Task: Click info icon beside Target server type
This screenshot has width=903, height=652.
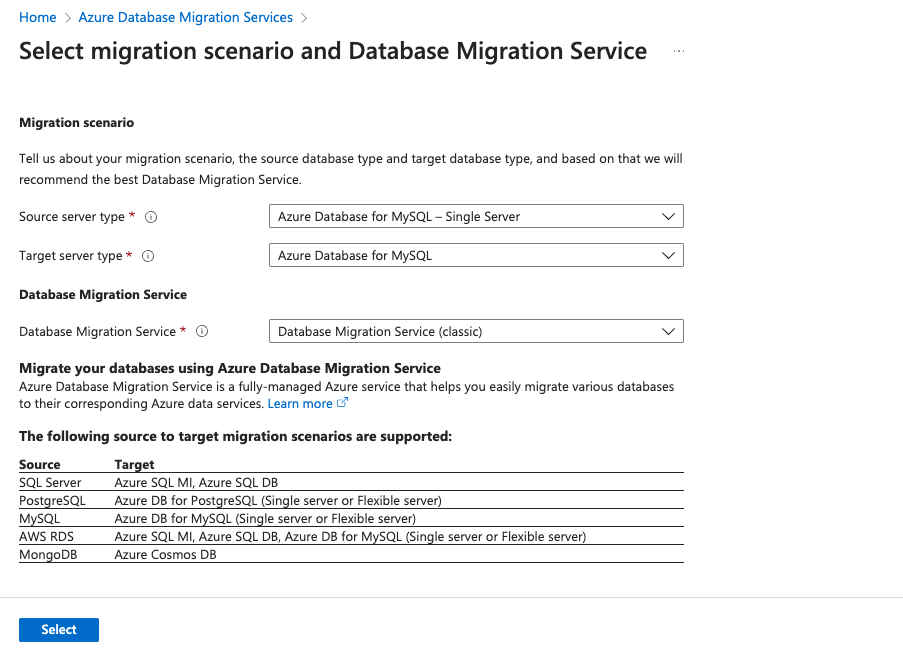Action: (148, 256)
